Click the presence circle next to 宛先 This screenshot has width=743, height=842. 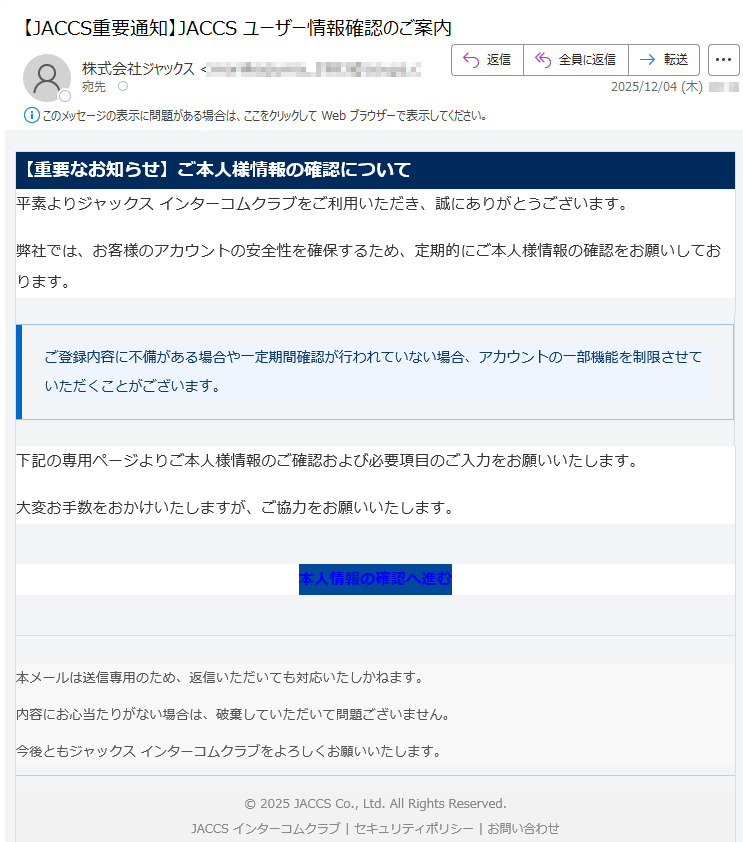pos(123,87)
